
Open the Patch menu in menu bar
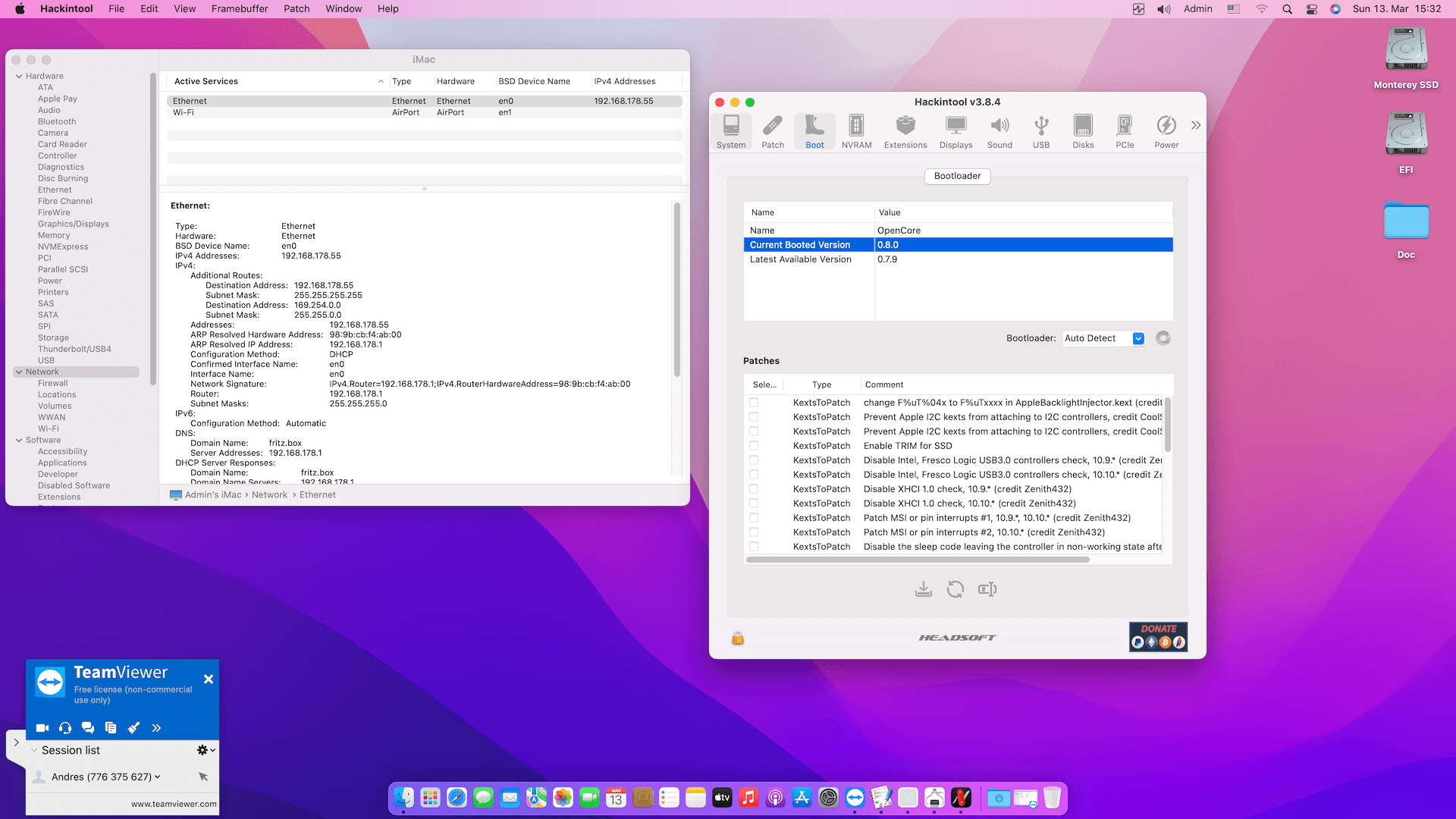pyautogui.click(x=297, y=9)
